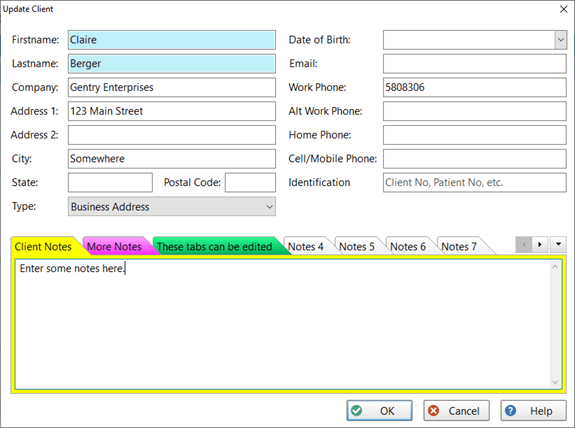Expand the Type Business Address dropdown

[270, 206]
